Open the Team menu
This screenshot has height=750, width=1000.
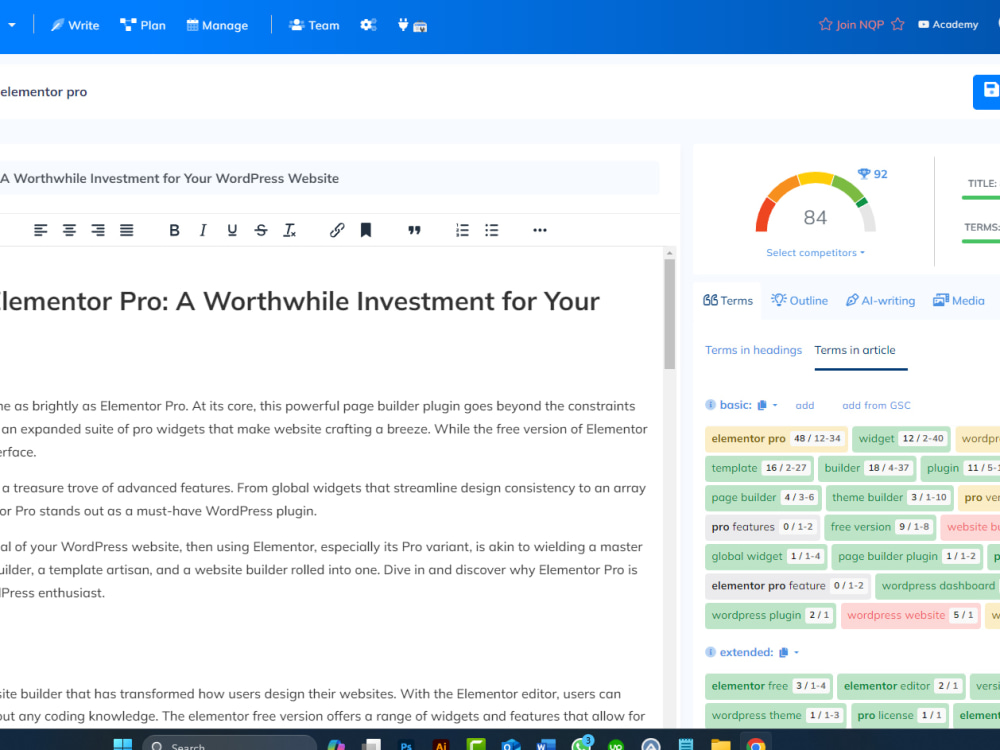314,26
